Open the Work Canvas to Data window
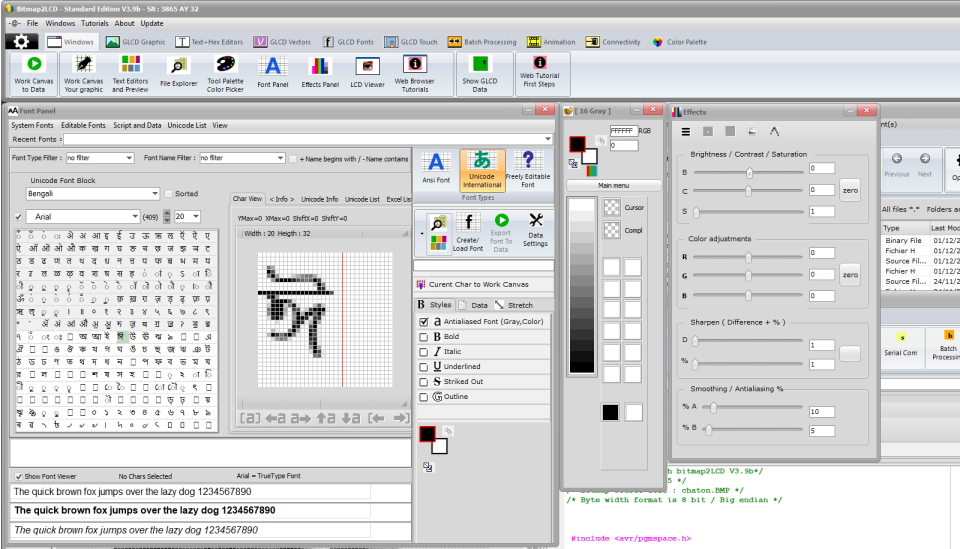 click(x=34, y=72)
